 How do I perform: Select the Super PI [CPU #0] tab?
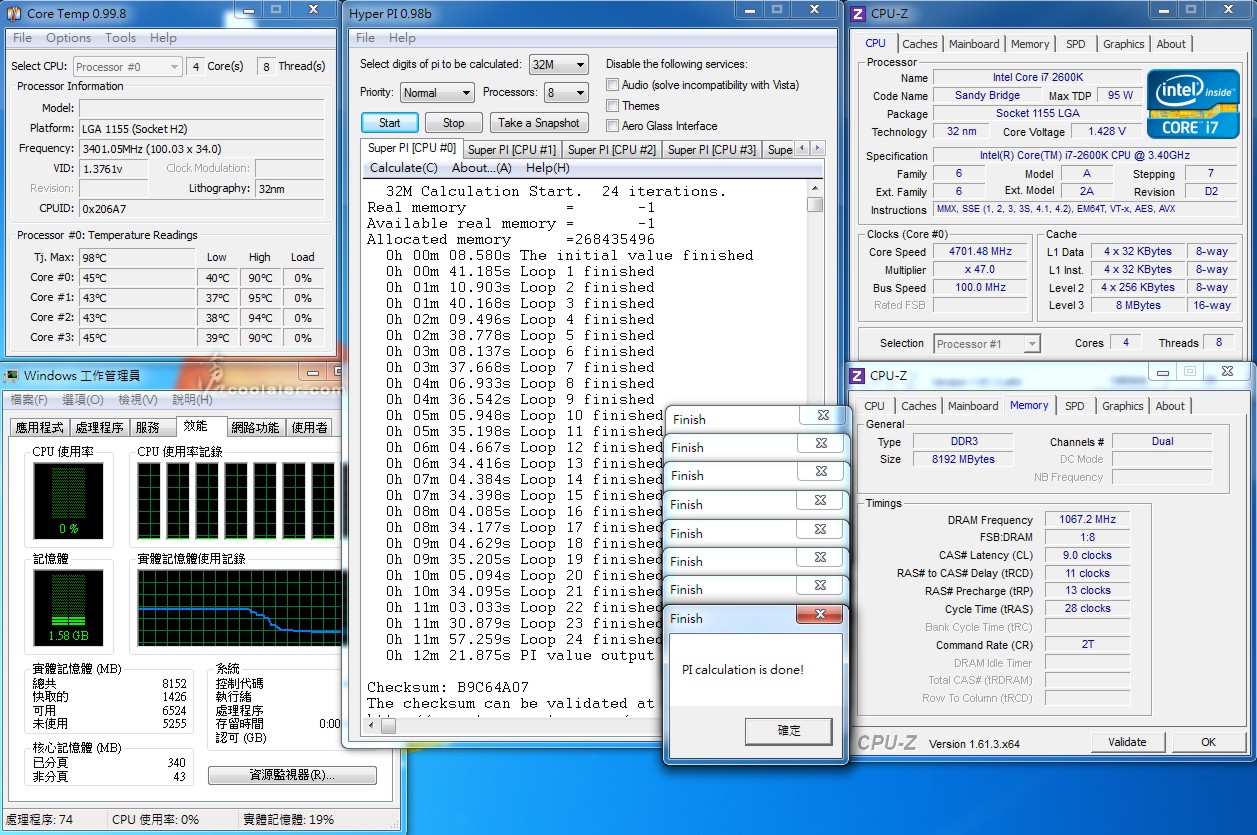[412, 148]
